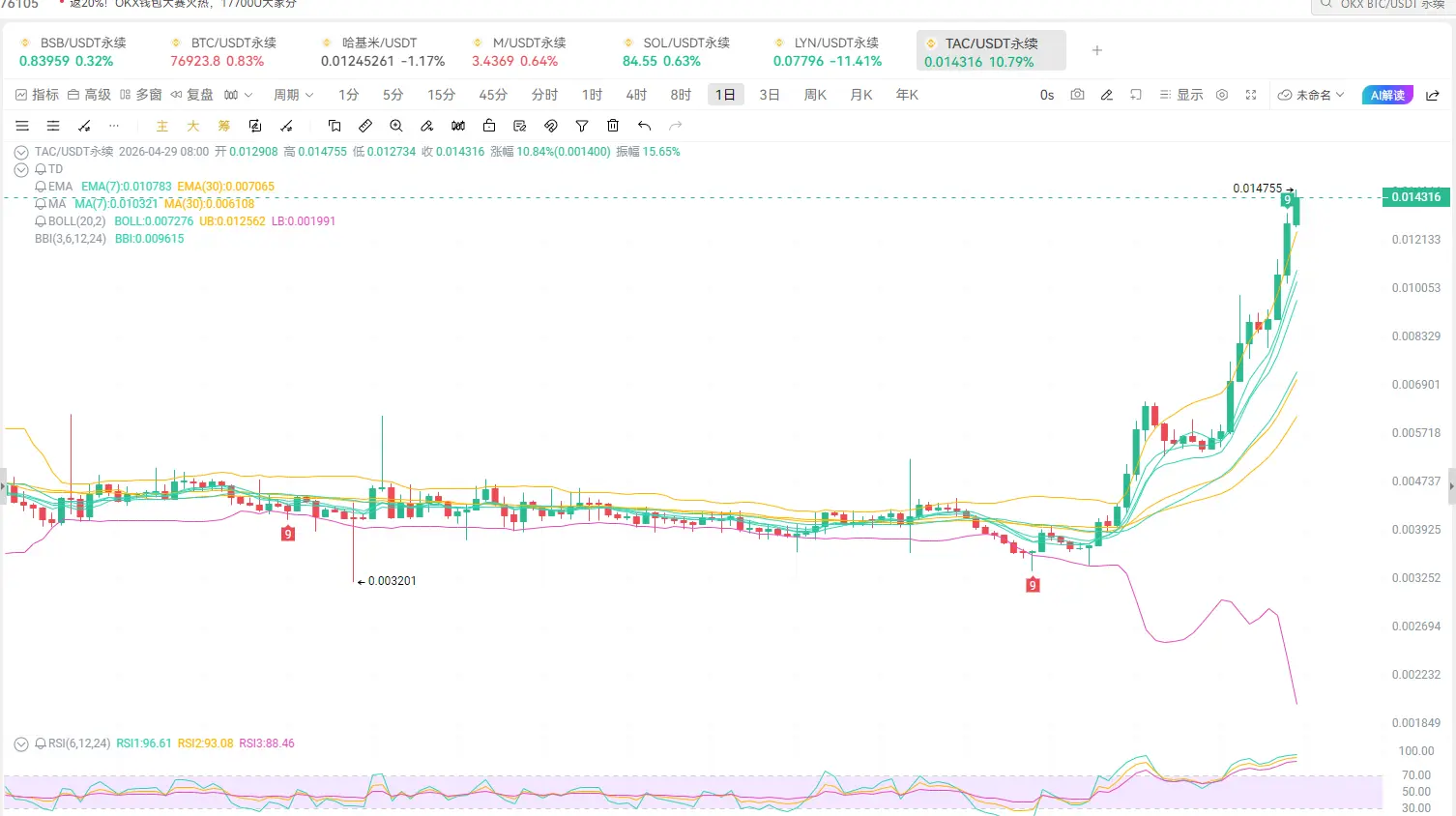
Task: Collapse the TAC/USDT永续 chart info row
Action: click(x=21, y=153)
